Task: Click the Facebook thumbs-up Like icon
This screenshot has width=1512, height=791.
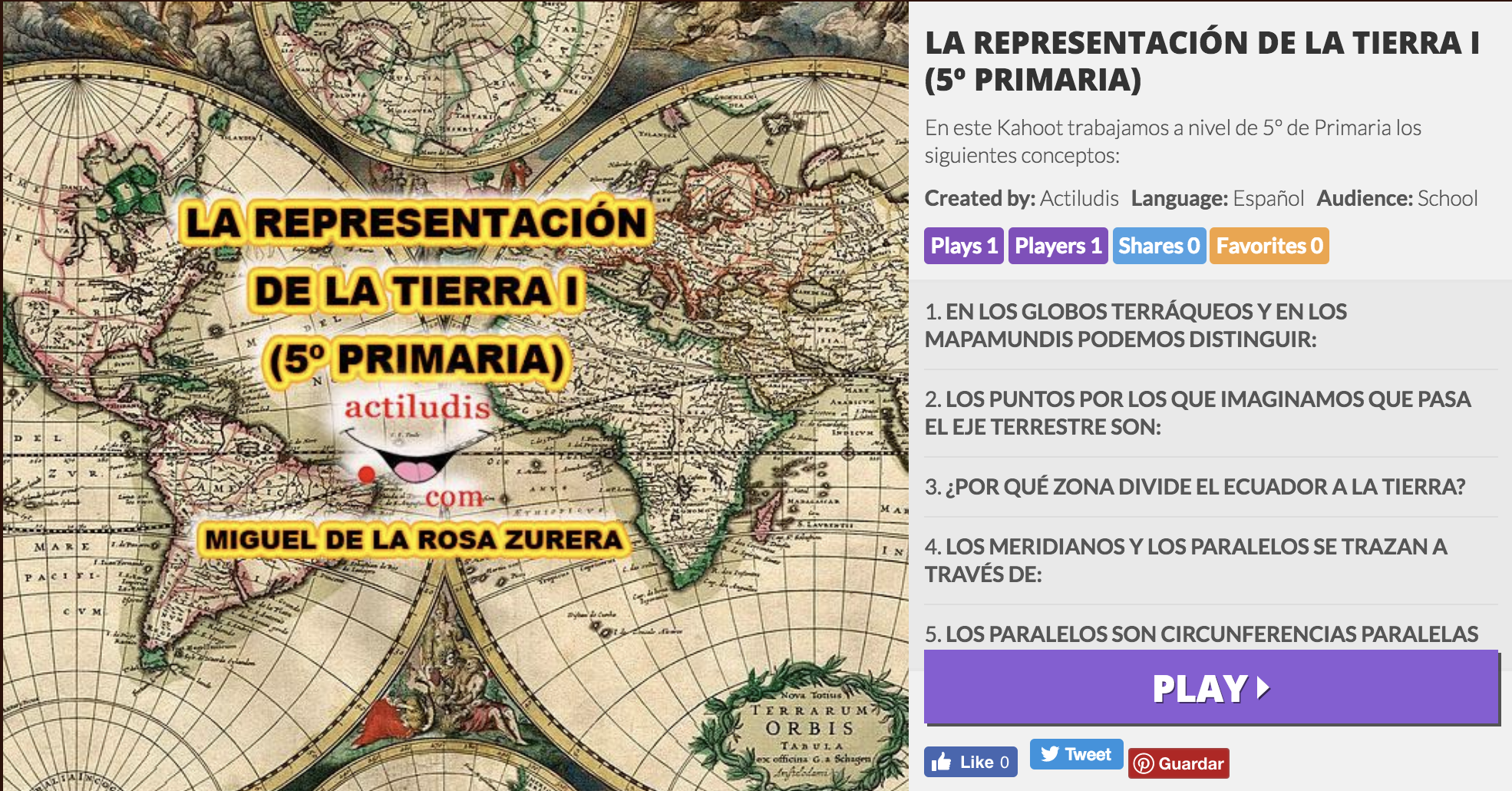Action: click(941, 762)
